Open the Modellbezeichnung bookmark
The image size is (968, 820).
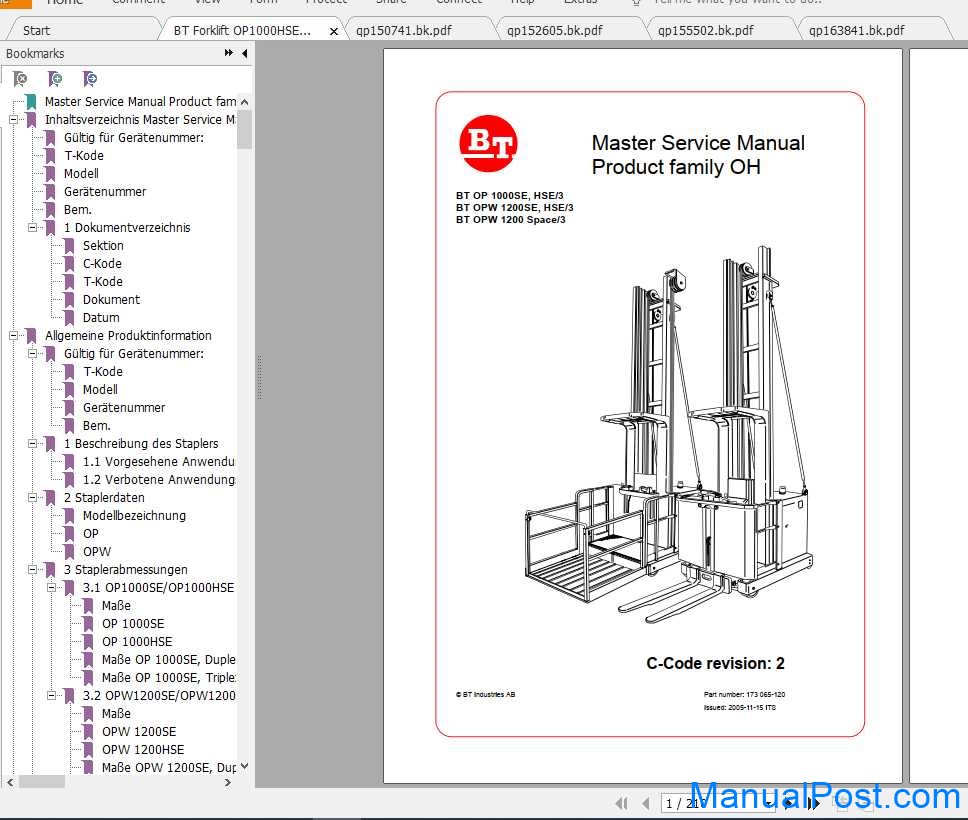coord(134,516)
